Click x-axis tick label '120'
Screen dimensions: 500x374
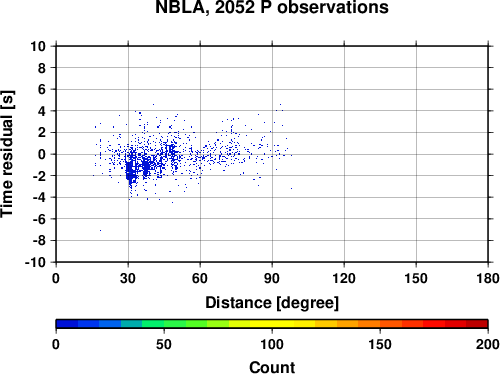pyautogui.click(x=344, y=278)
